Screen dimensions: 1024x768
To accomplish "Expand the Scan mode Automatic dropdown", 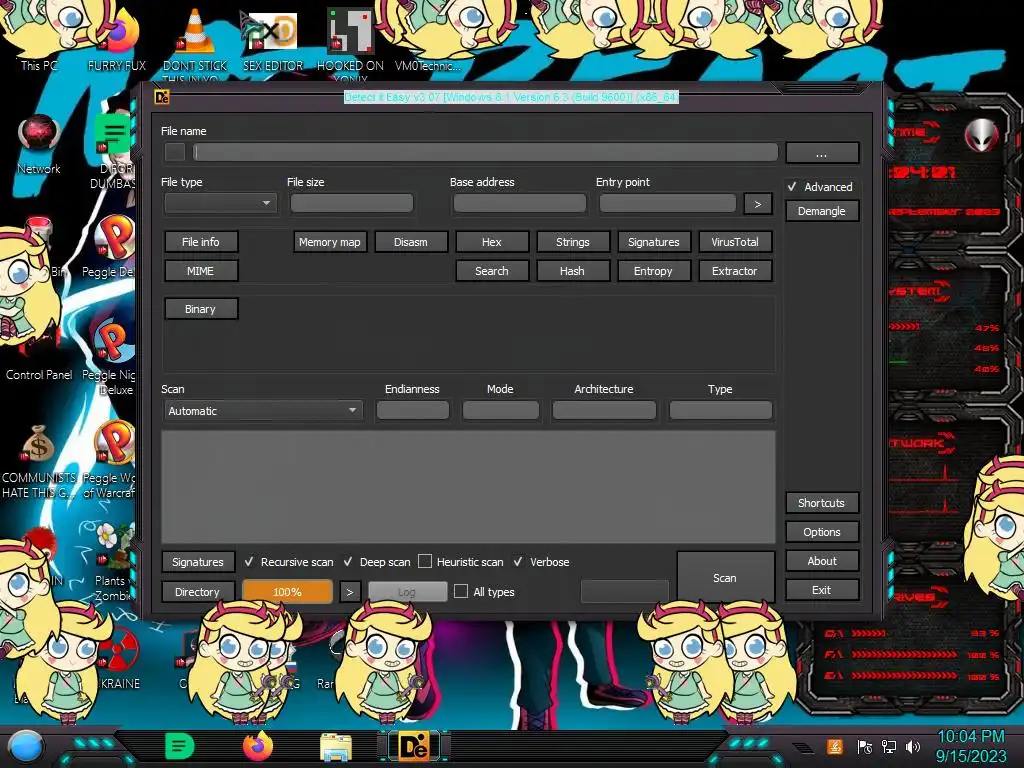I will [x=263, y=411].
